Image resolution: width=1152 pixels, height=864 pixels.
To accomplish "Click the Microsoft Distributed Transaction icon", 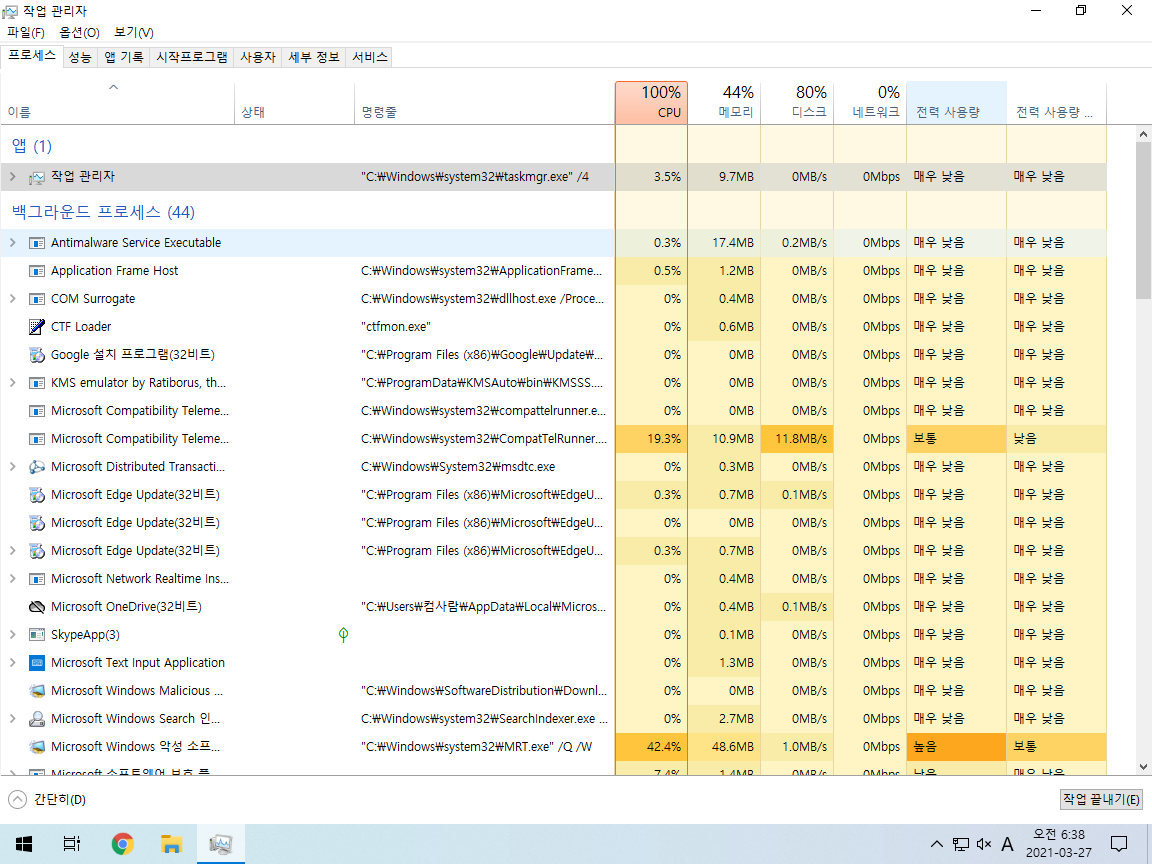I will tap(37, 467).
